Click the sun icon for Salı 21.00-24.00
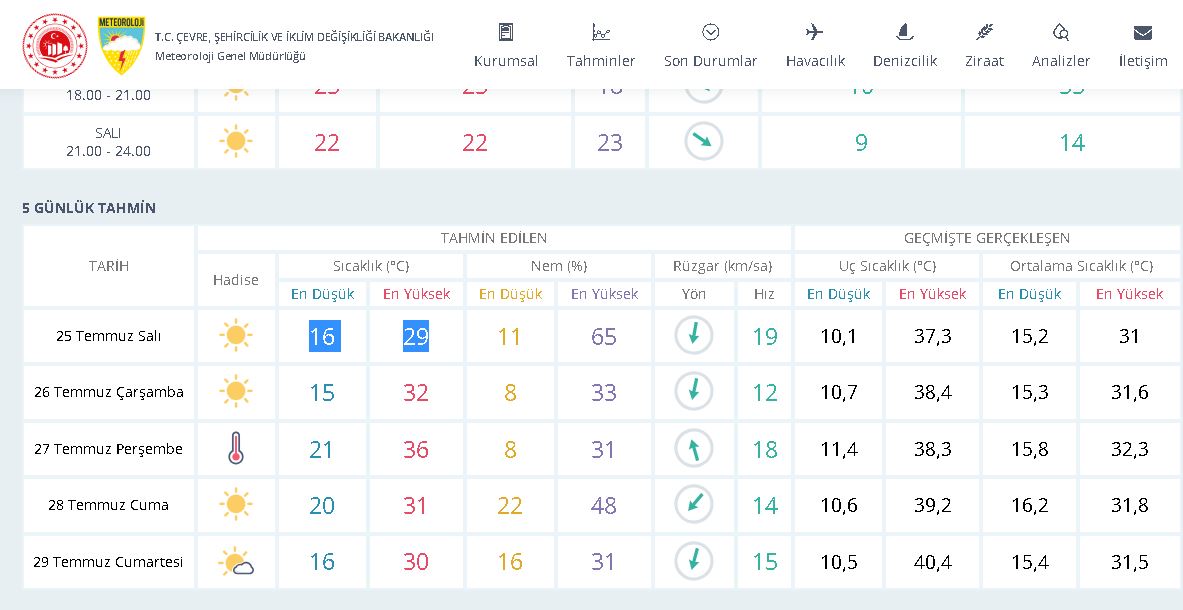This screenshot has height=610, width=1183. click(x=236, y=142)
